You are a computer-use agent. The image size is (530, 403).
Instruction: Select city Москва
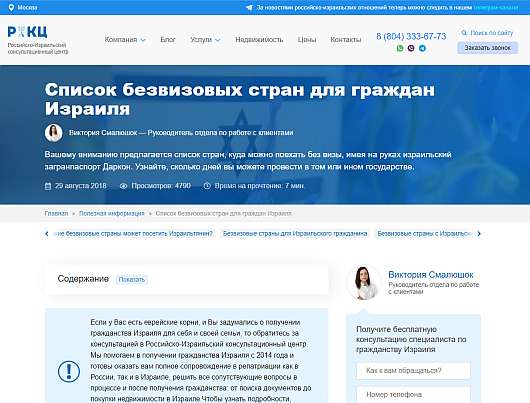[x=27, y=7]
